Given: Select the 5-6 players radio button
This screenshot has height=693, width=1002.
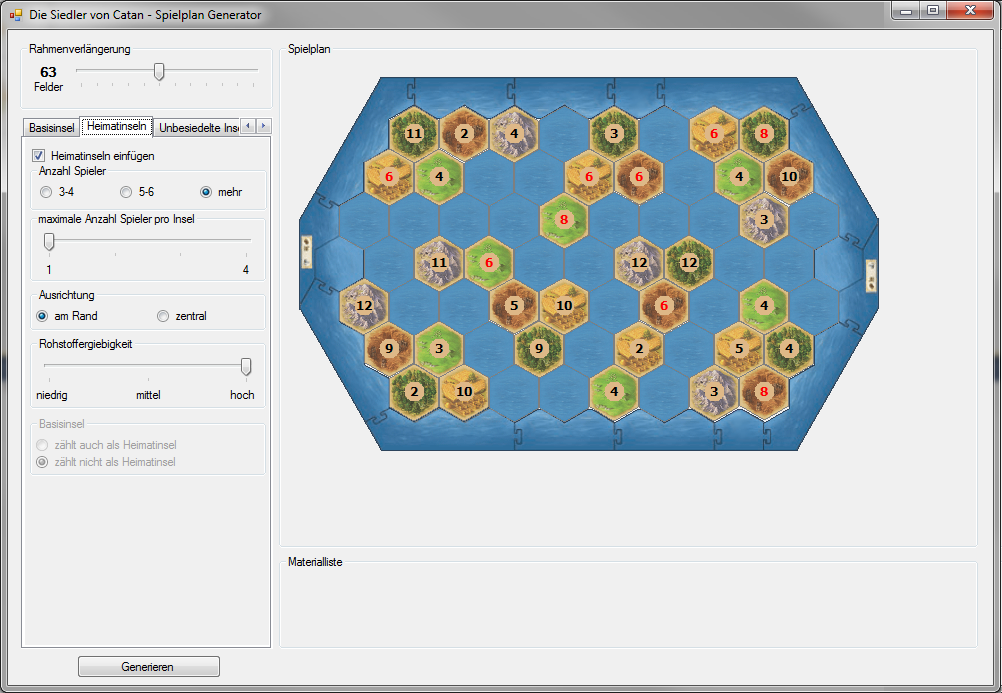Looking at the screenshot, I should coord(127,192).
